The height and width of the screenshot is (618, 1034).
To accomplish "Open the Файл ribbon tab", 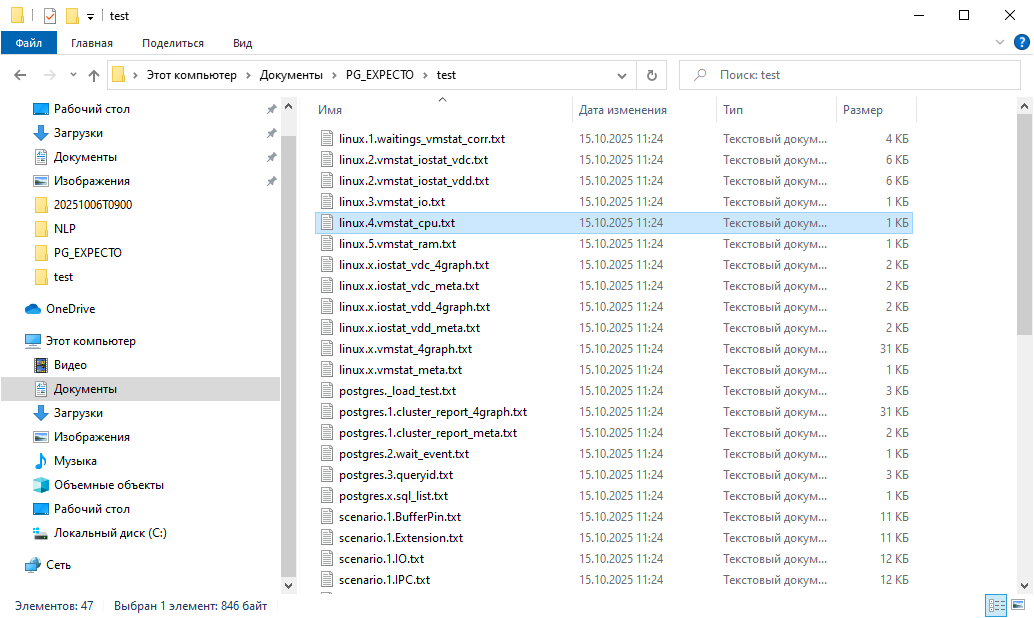I will (x=28, y=43).
